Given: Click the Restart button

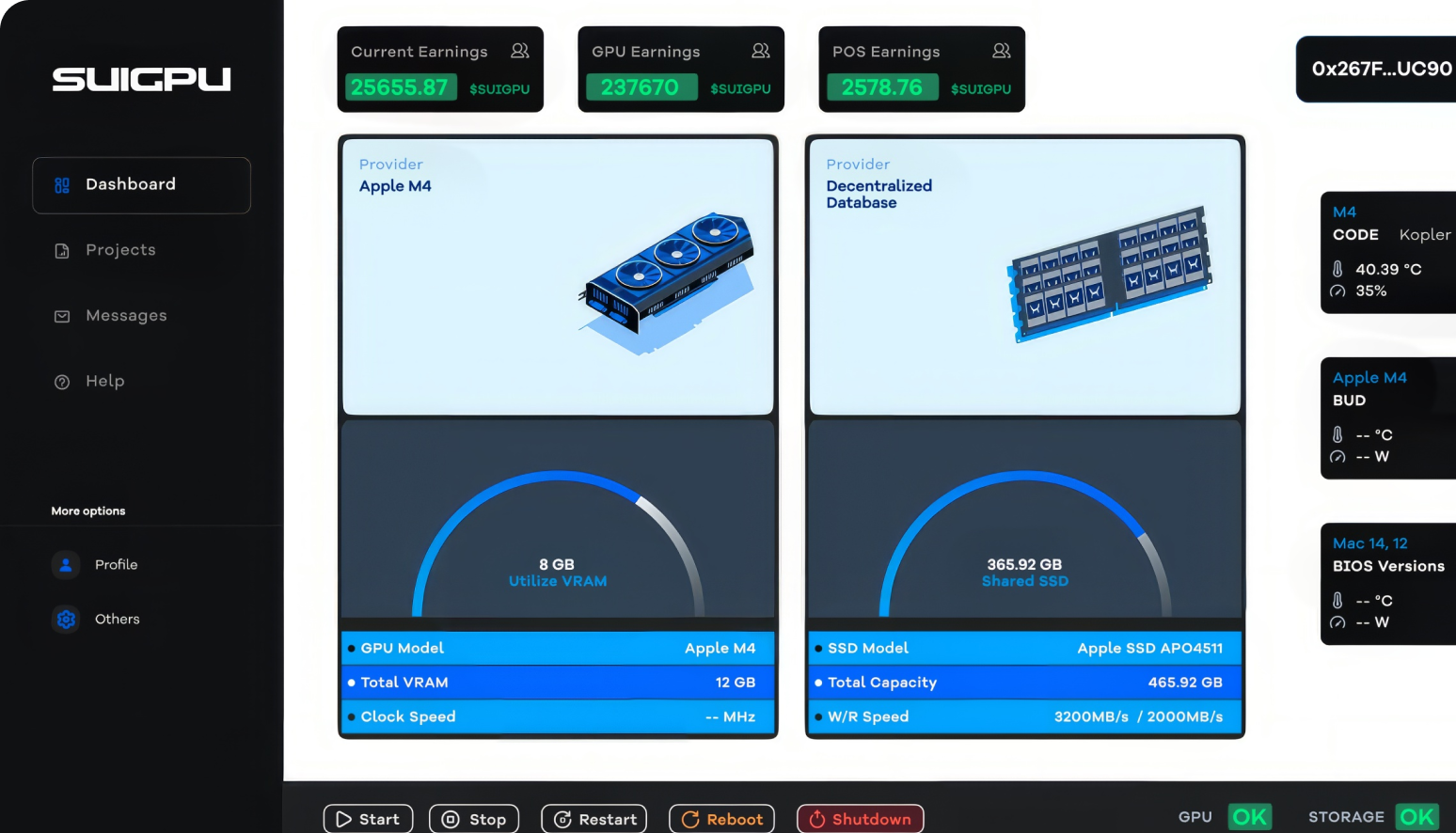Looking at the screenshot, I should (x=593, y=819).
